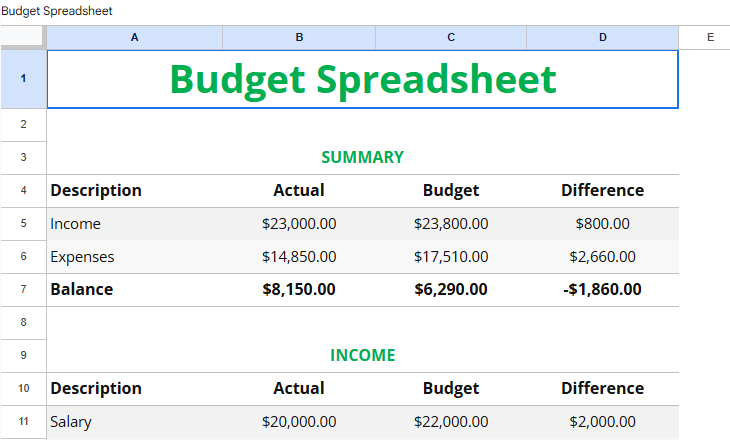This screenshot has height=440, width=730.
Task: Click row 10 header
Action: (x=23, y=389)
